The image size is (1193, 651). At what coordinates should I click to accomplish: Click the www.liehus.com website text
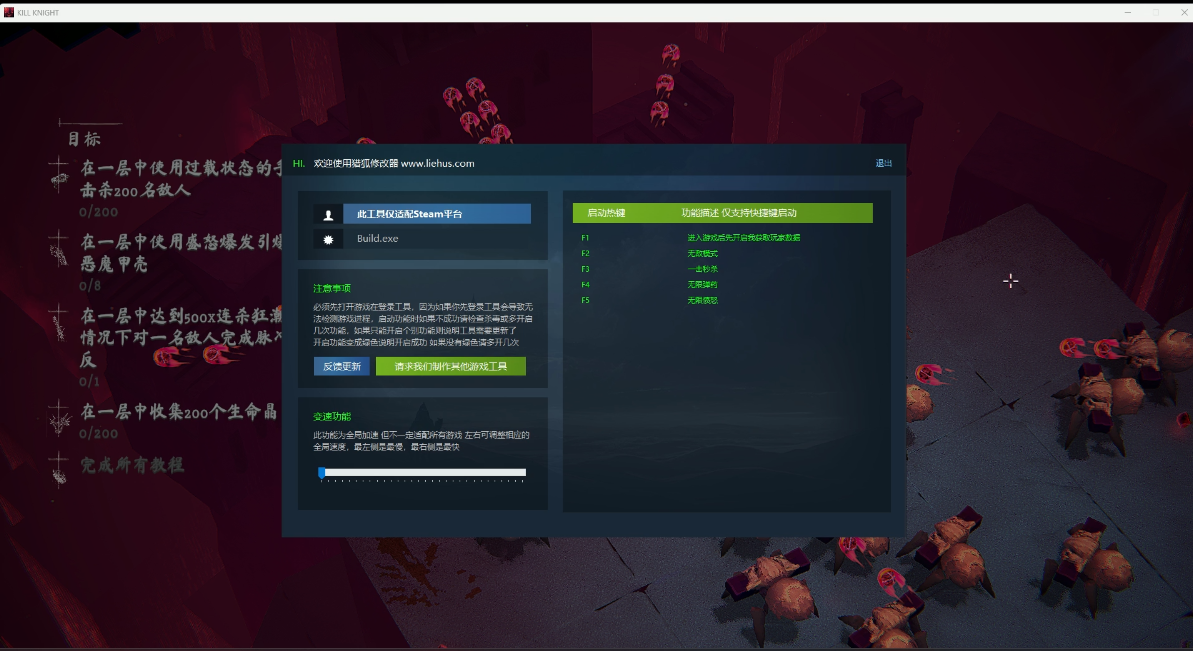pyautogui.click(x=437, y=164)
